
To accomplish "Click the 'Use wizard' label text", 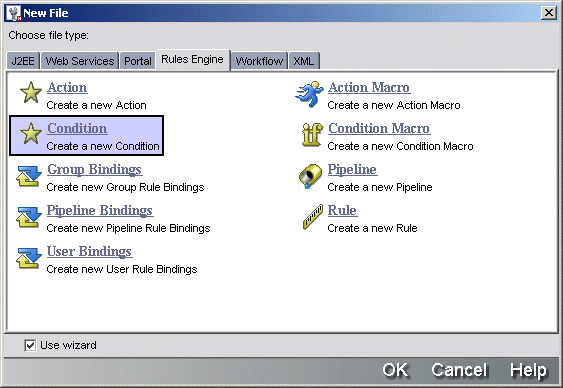I will (x=68, y=345).
